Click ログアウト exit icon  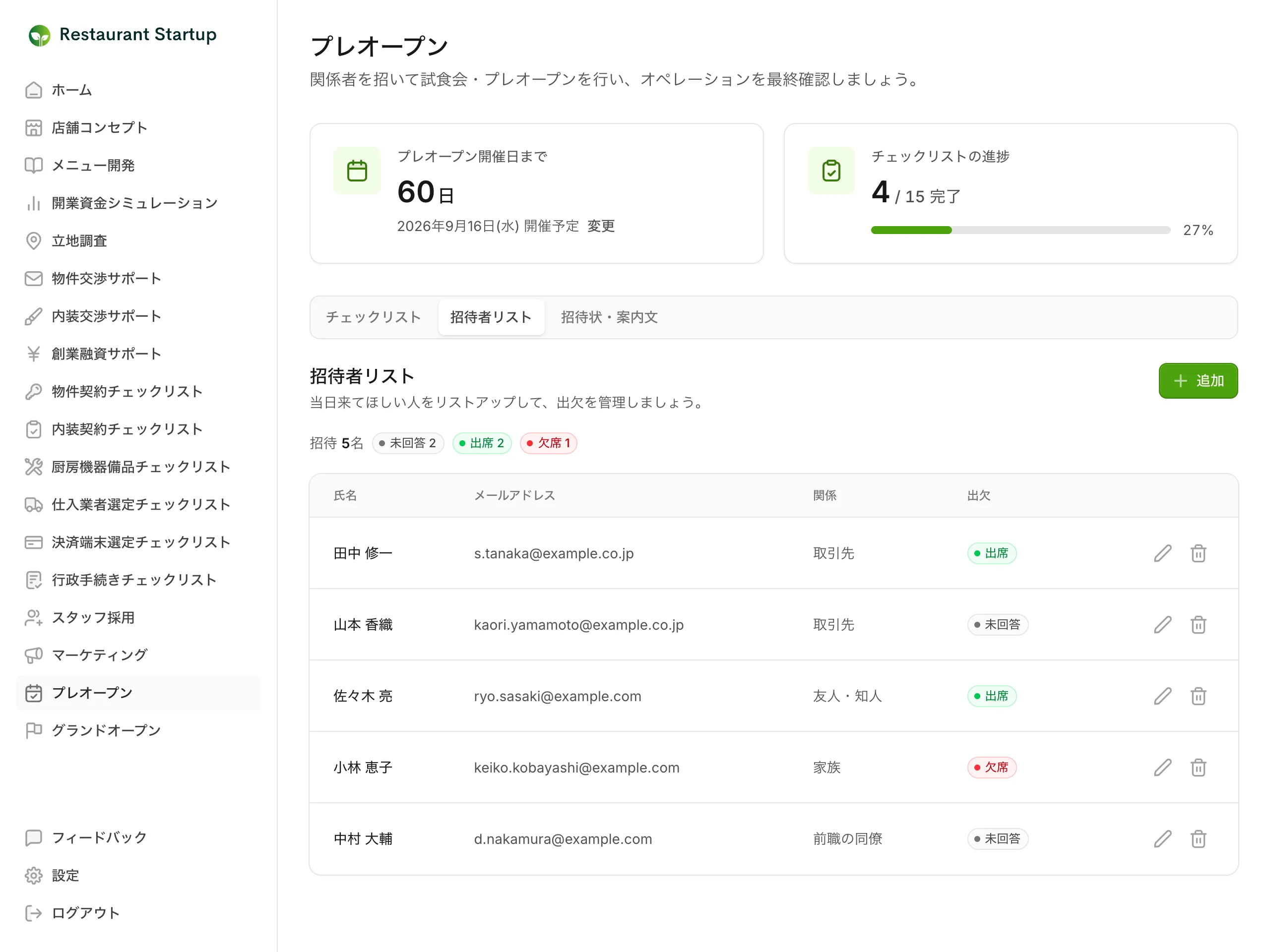pyautogui.click(x=34, y=913)
